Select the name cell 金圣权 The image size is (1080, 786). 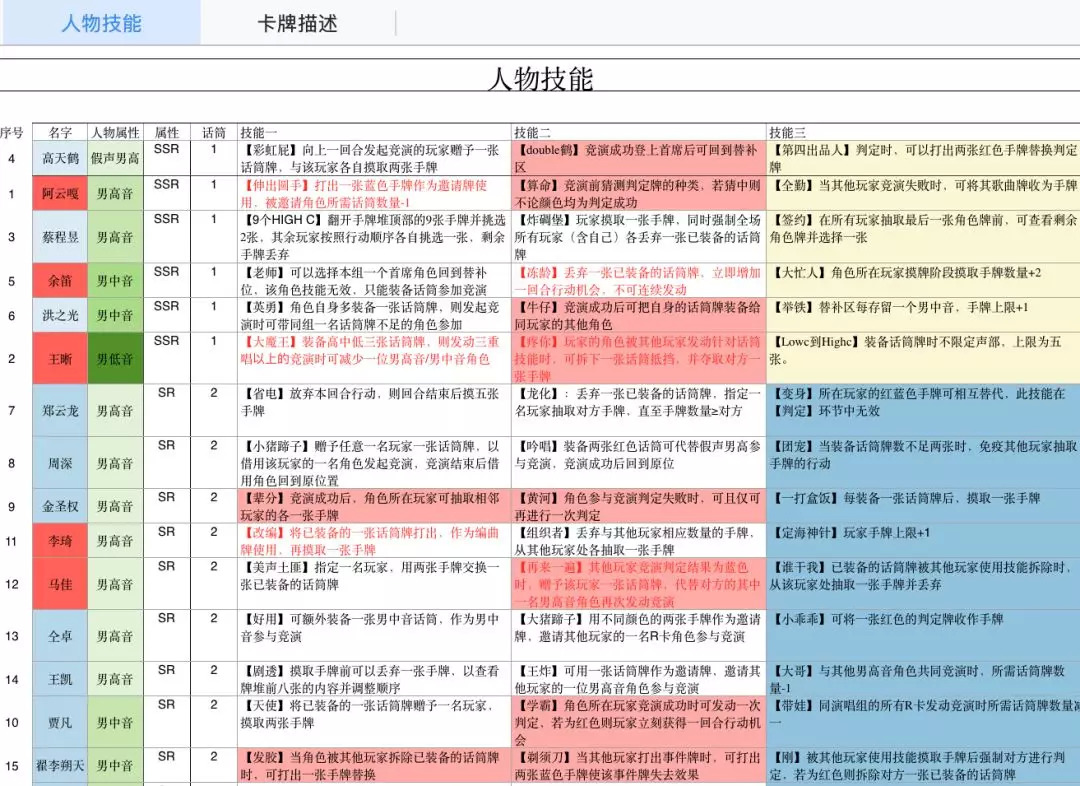coord(60,506)
